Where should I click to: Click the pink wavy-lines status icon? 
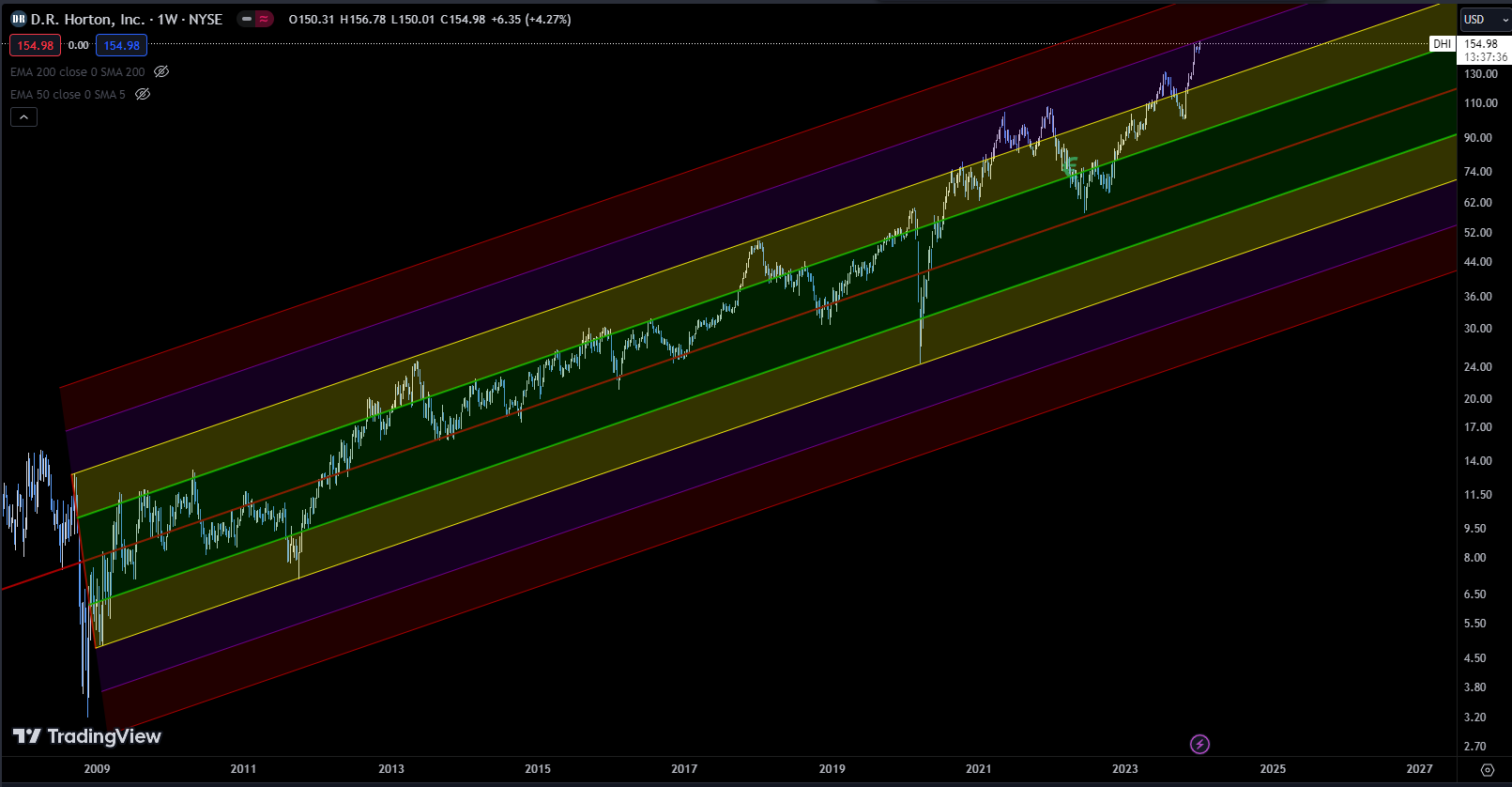point(265,19)
